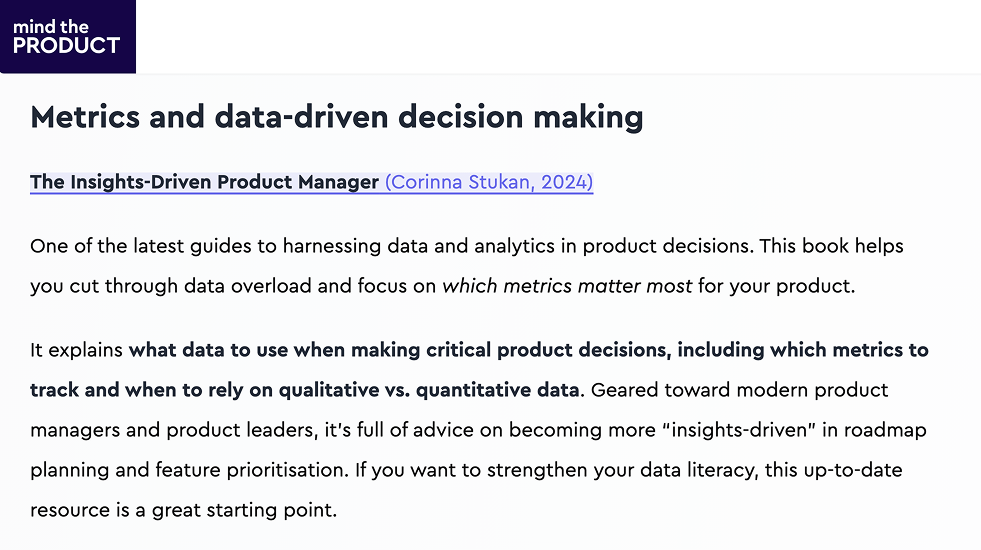The image size is (981, 550).
Task: Click the Metrics and data-driven decision making heading
Action: click(337, 117)
